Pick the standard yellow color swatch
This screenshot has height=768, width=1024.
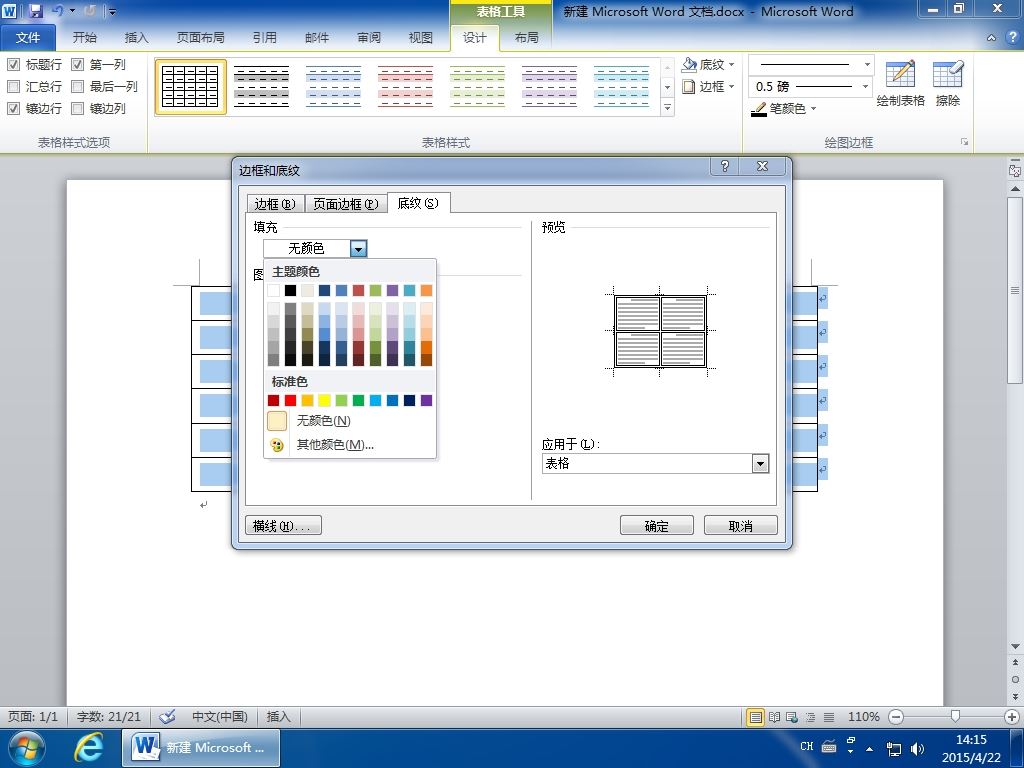coord(325,400)
